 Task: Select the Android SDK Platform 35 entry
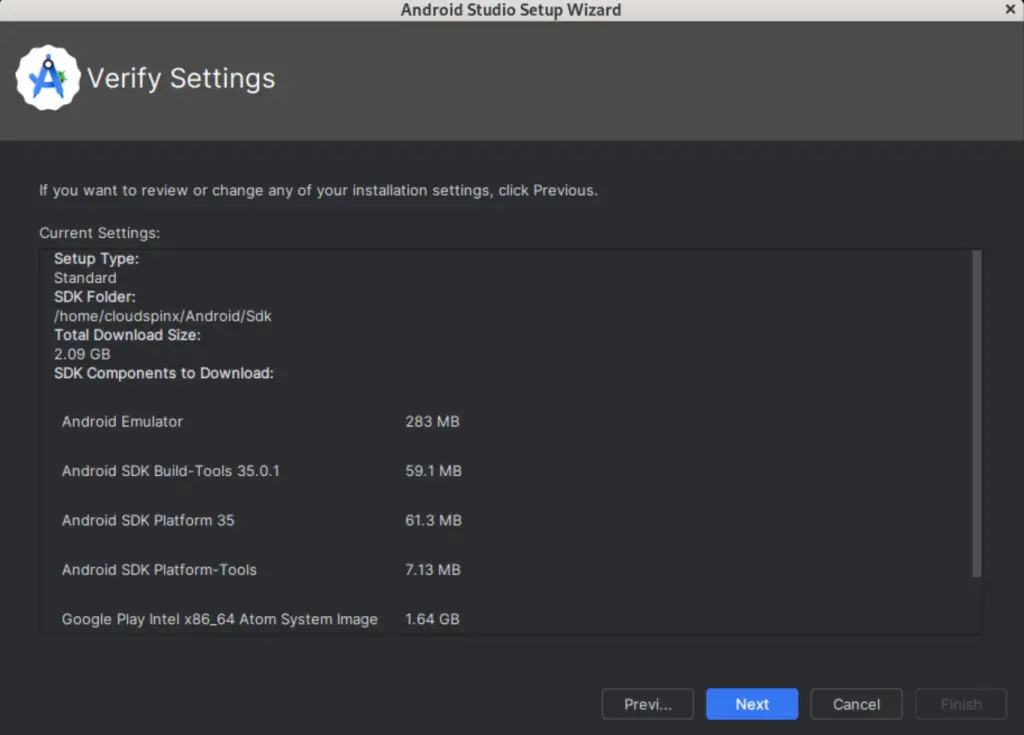tap(147, 520)
